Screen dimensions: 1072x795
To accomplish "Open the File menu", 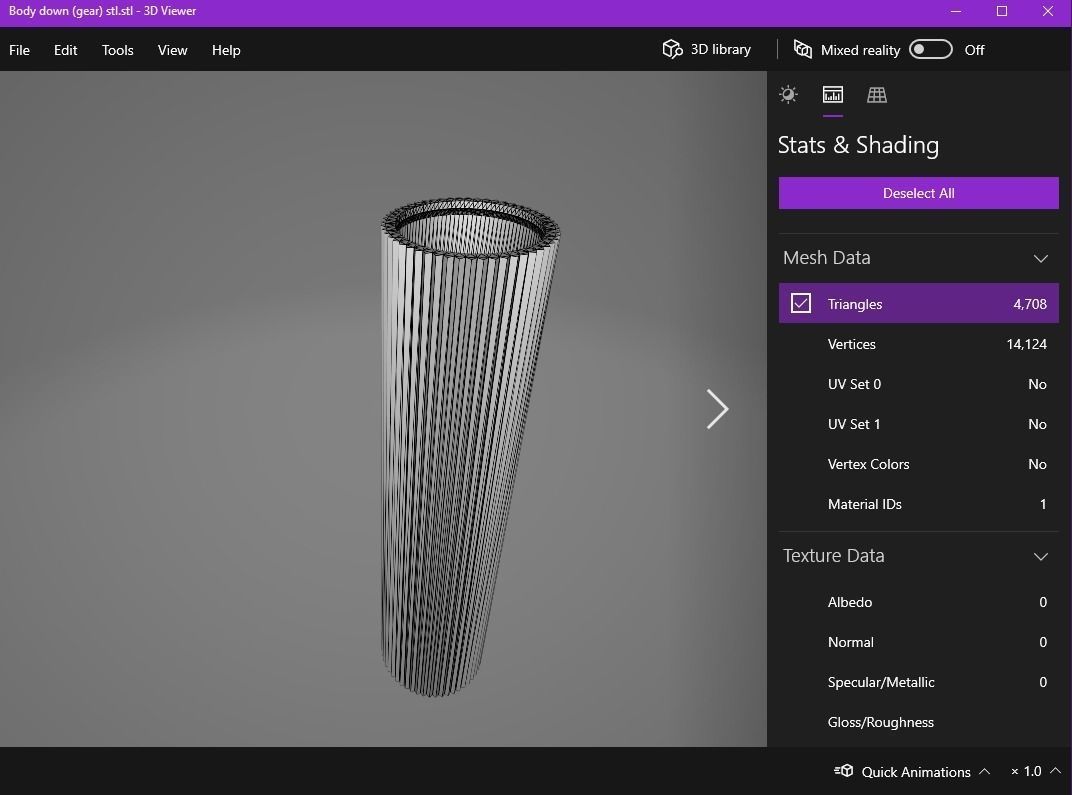I will pyautogui.click(x=19, y=50).
